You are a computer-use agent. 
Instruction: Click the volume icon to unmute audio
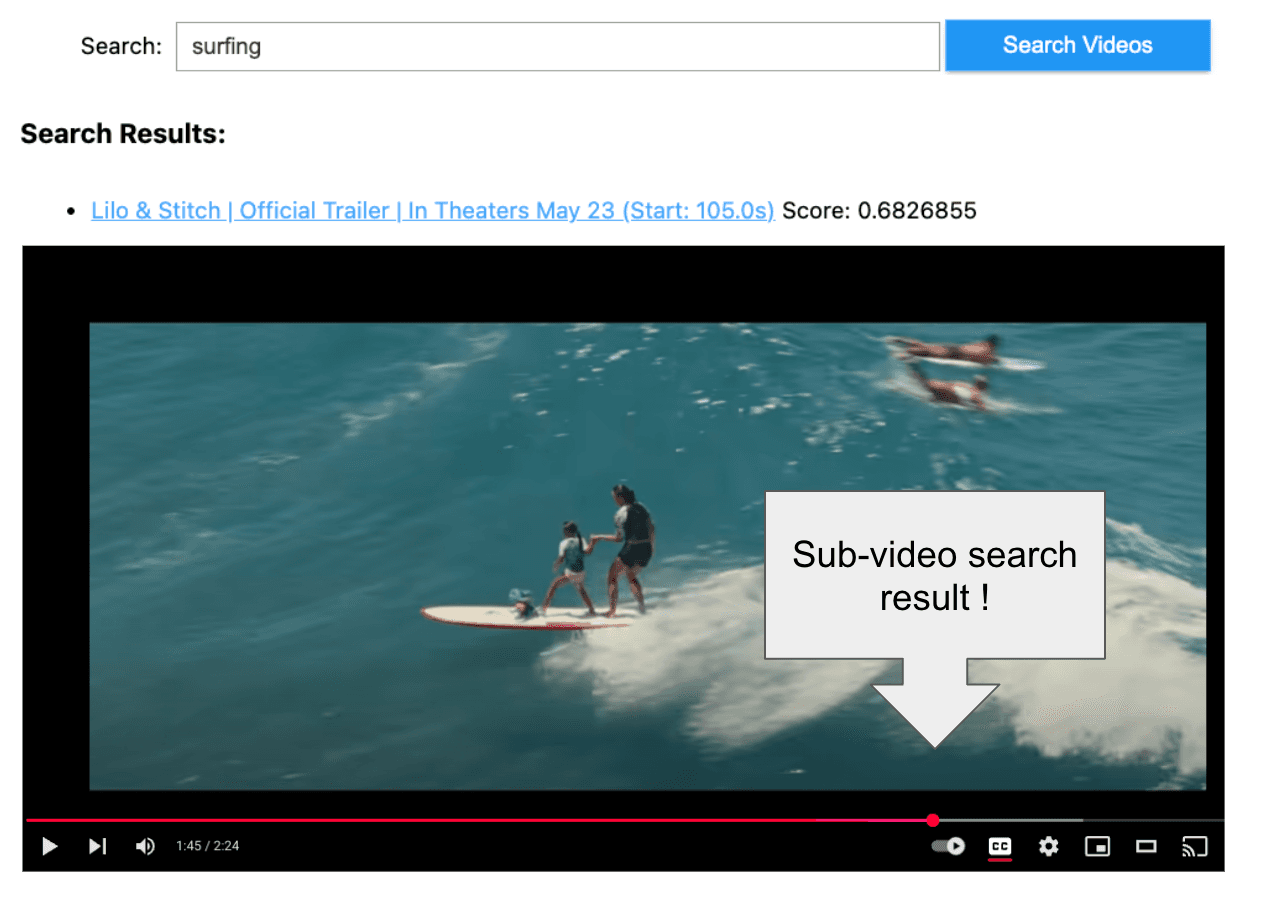tap(144, 846)
